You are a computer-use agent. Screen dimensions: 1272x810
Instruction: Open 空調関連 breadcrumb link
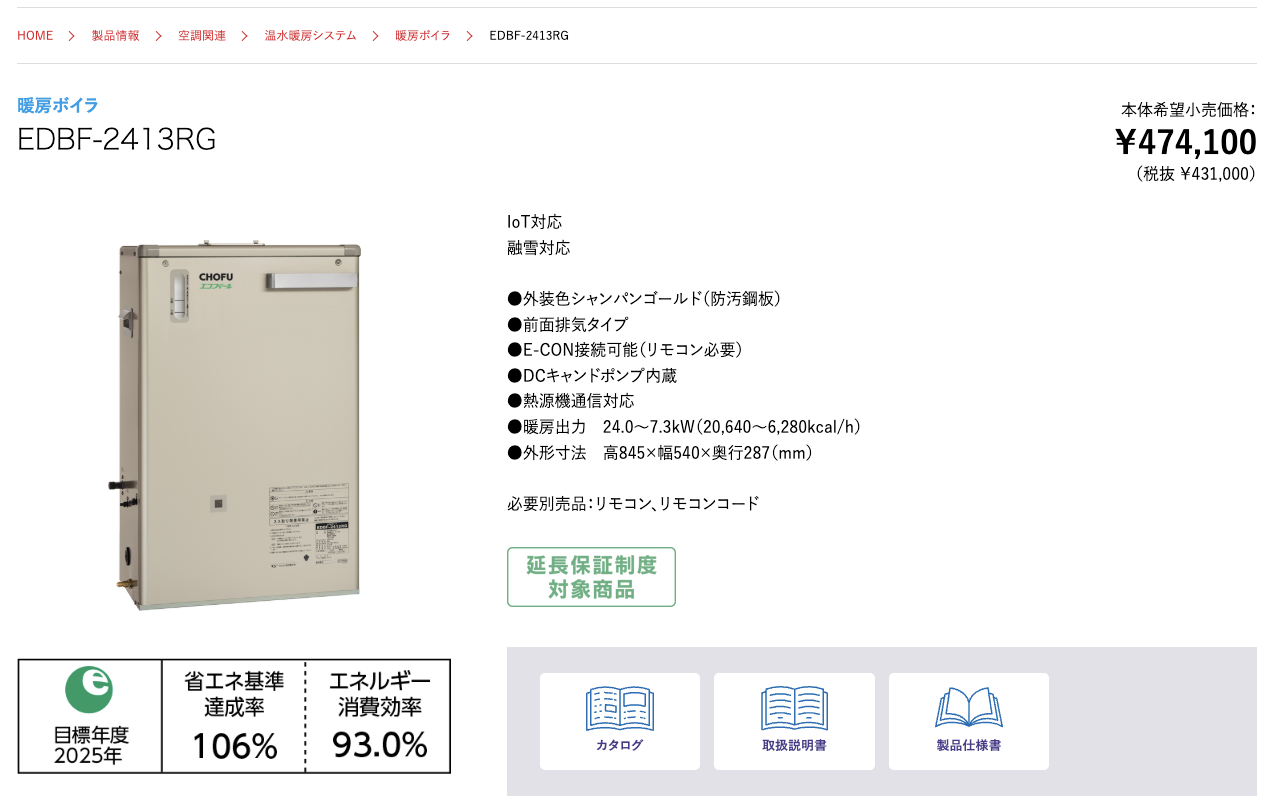pyautogui.click(x=202, y=36)
